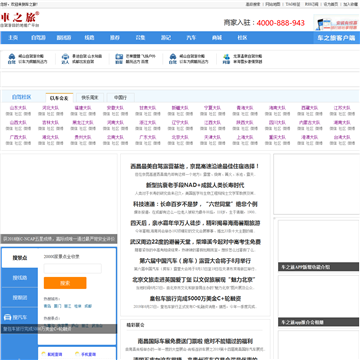Open 汽车 in the navigation bar

191,38
